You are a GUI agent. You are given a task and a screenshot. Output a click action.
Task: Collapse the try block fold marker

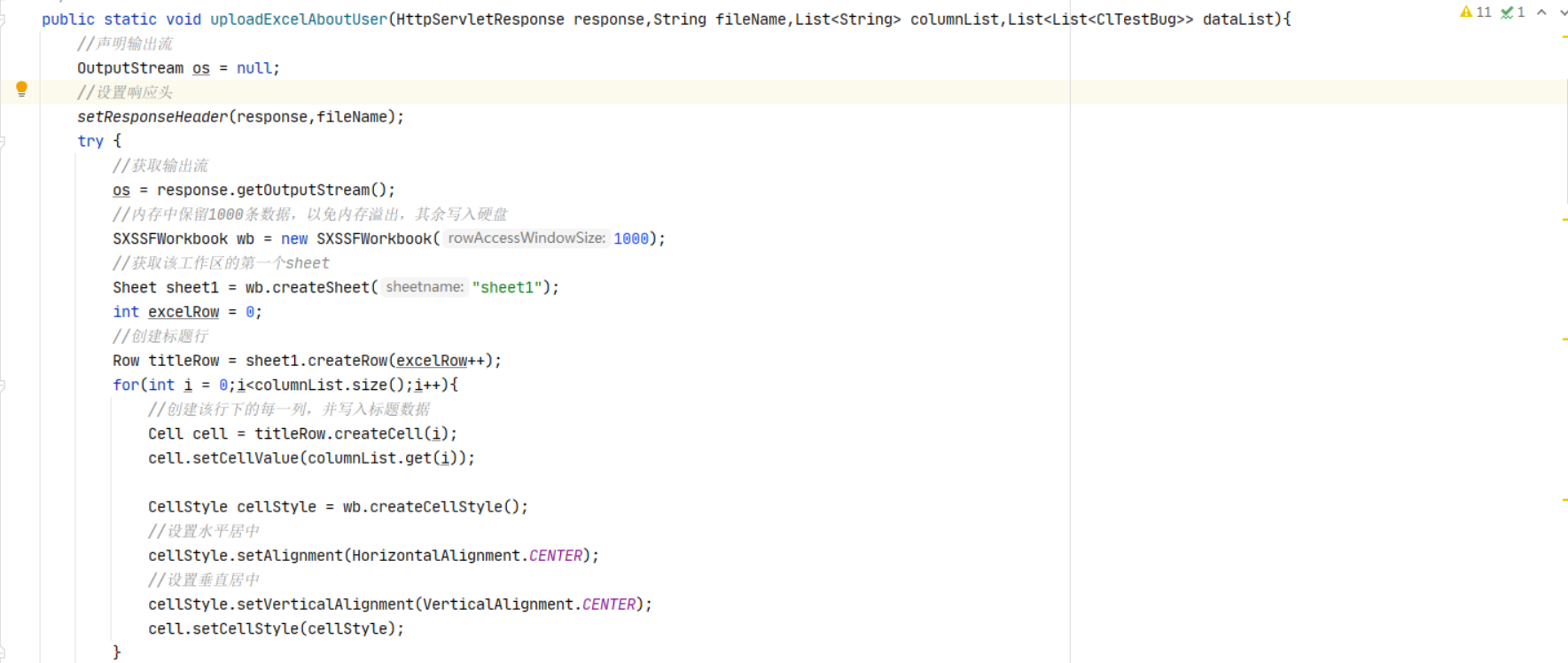coord(3,141)
